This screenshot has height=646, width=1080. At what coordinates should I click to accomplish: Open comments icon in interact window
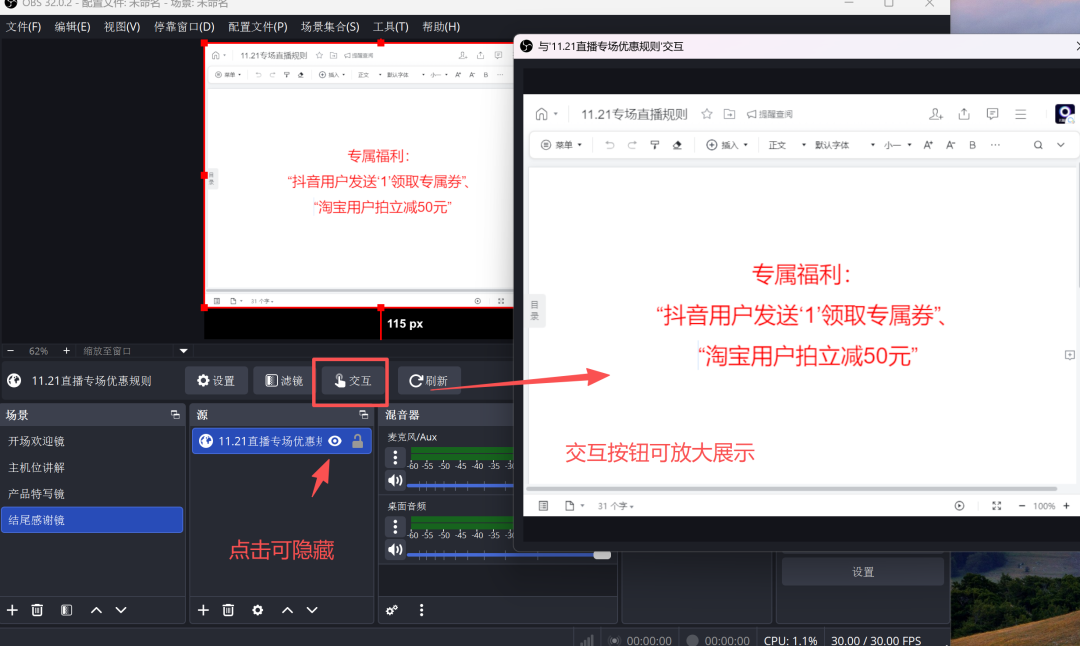[992, 114]
